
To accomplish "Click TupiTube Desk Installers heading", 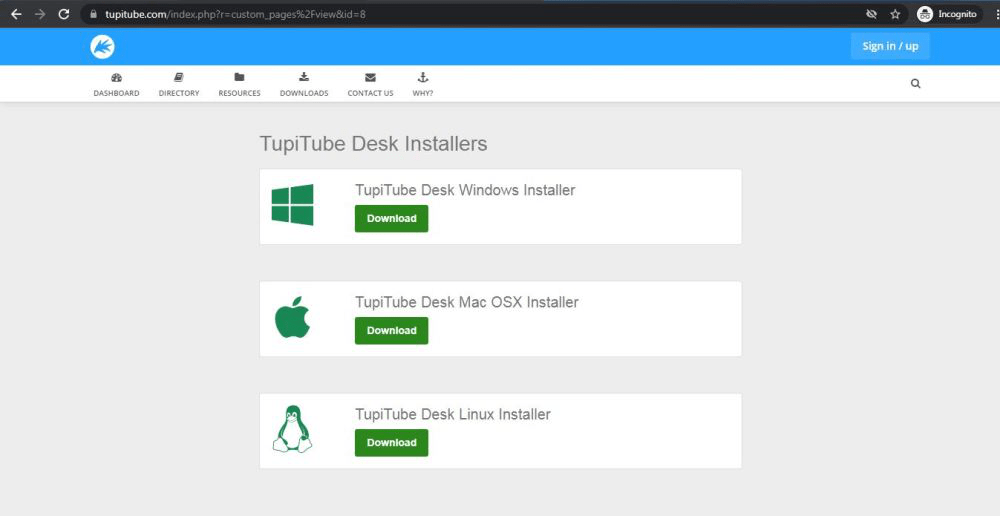I will [373, 144].
